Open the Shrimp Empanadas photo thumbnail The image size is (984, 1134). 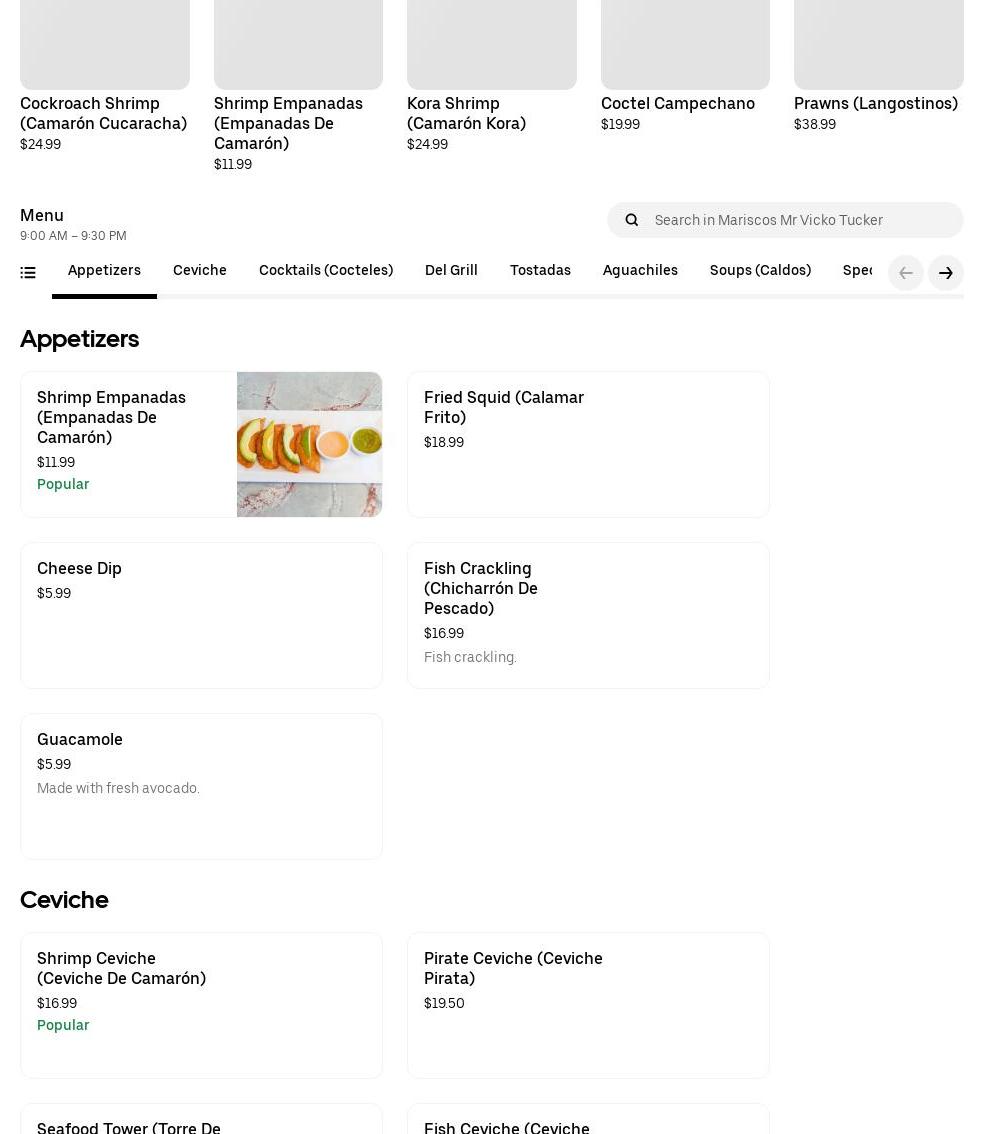pyautogui.click(x=309, y=444)
